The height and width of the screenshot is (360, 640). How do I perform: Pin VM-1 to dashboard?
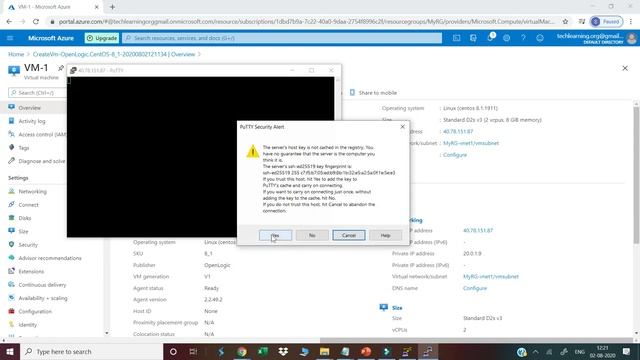coord(61,68)
